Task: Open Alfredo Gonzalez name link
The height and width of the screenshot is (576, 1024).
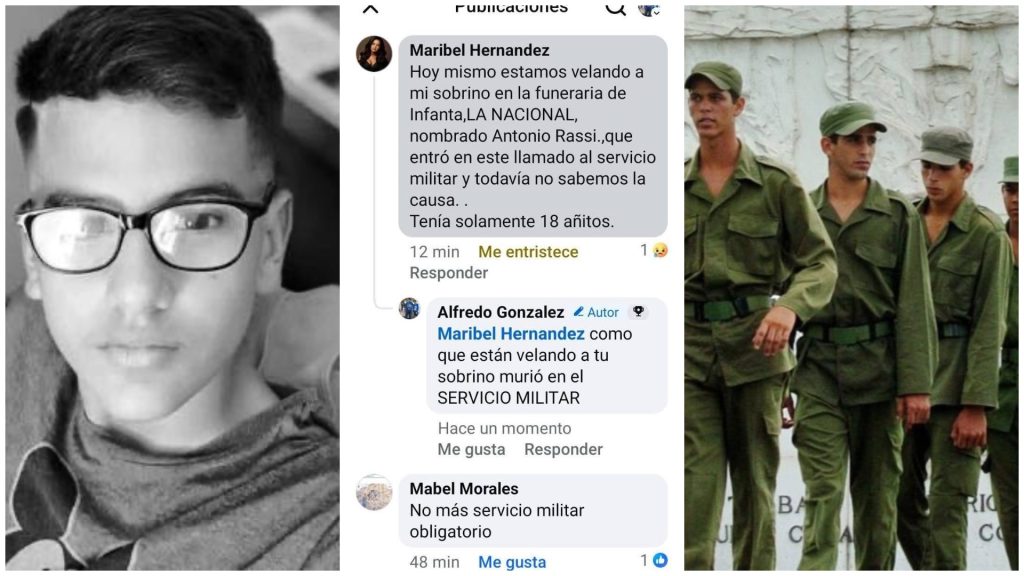Action: (x=500, y=312)
